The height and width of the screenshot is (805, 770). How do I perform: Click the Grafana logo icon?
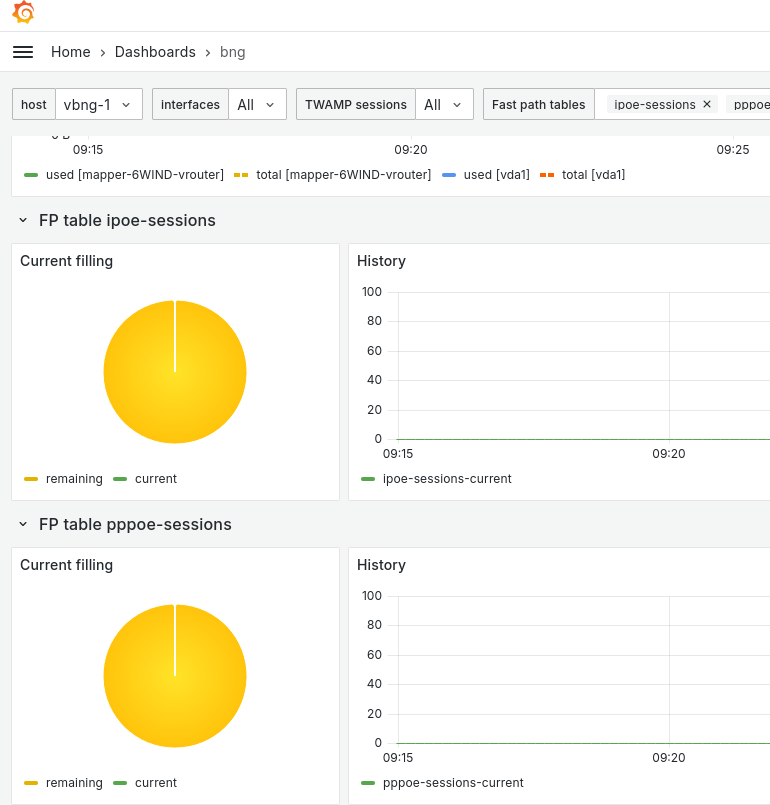click(23, 11)
